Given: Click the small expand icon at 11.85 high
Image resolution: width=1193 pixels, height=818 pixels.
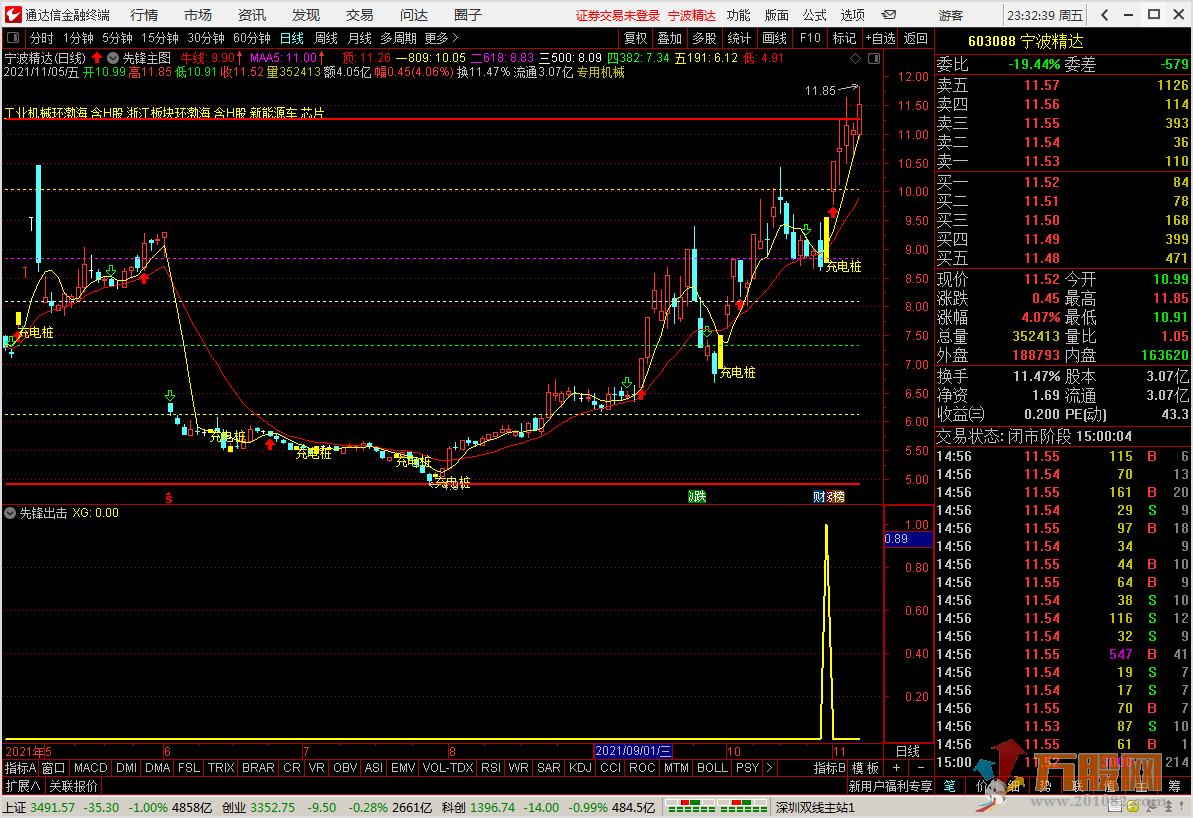Looking at the screenshot, I should pos(850,89).
